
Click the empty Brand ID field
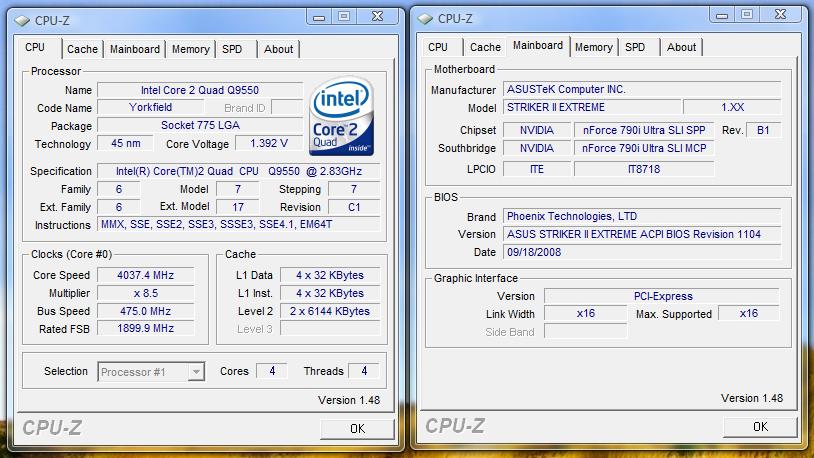click(287, 107)
